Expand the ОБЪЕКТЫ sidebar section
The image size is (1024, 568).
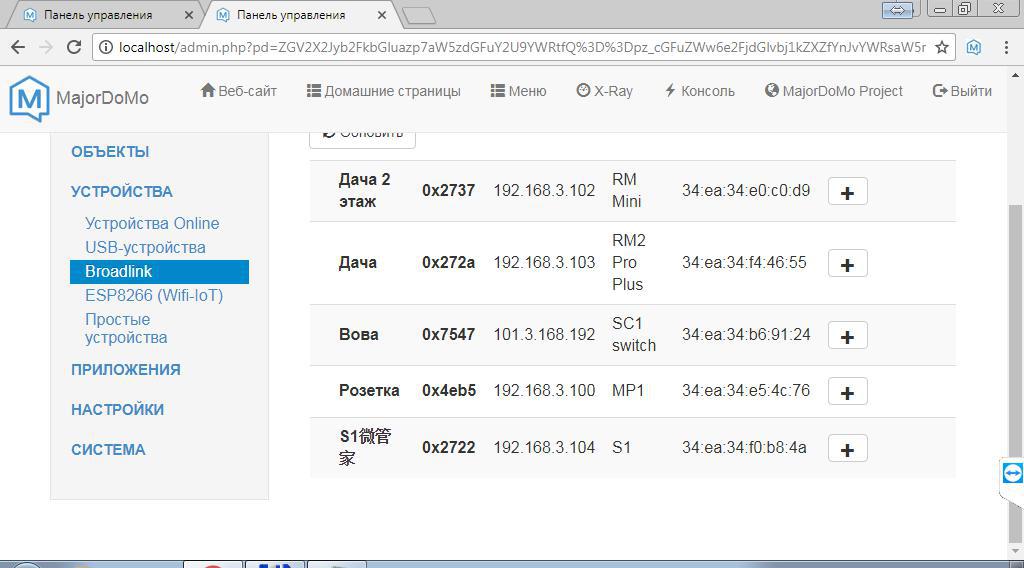pos(110,151)
